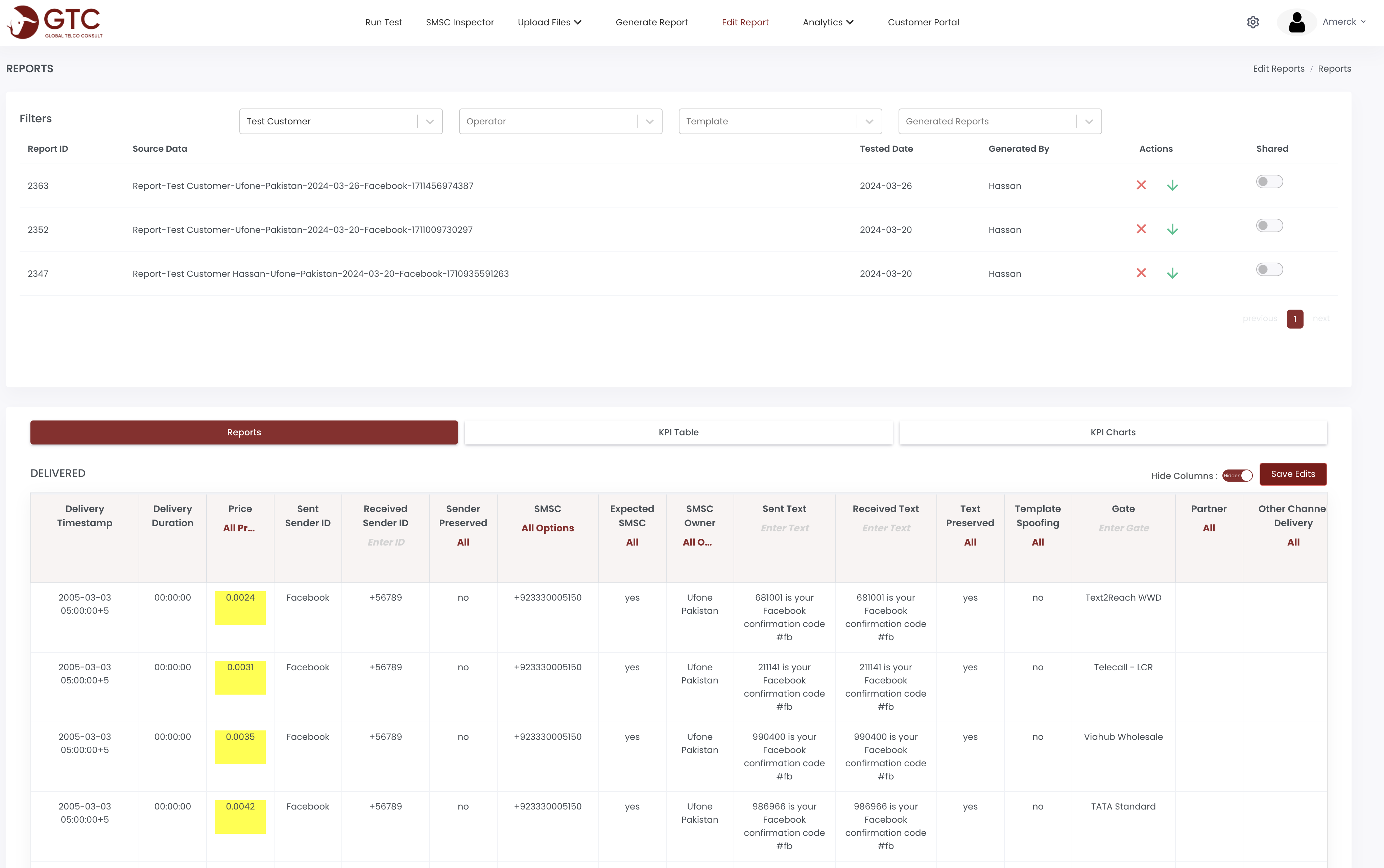Switch to the KPI Table tab
Viewport: 1384px width, 868px height.
tap(678, 432)
